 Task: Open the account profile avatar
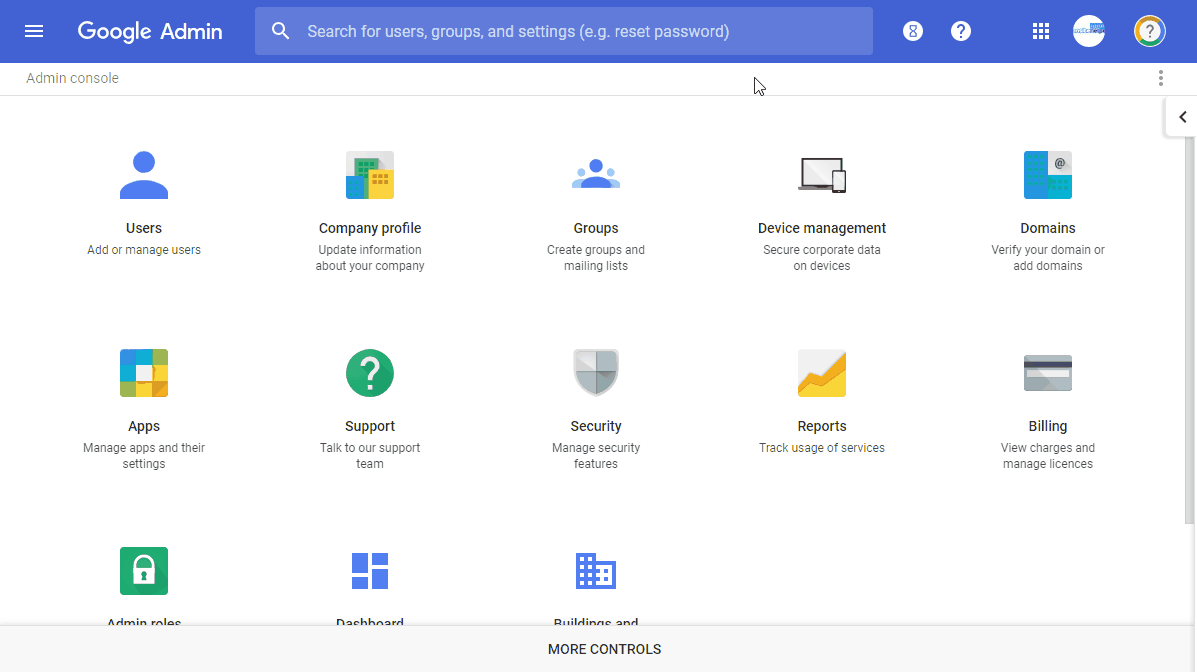coord(1150,31)
